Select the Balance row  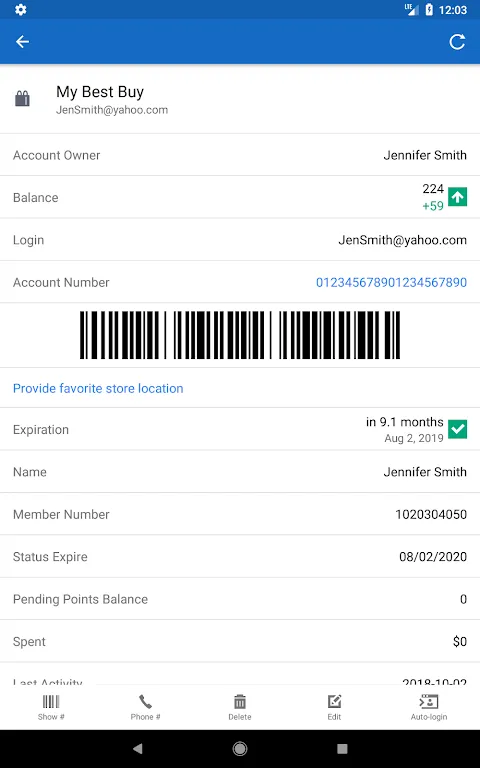tap(240, 197)
